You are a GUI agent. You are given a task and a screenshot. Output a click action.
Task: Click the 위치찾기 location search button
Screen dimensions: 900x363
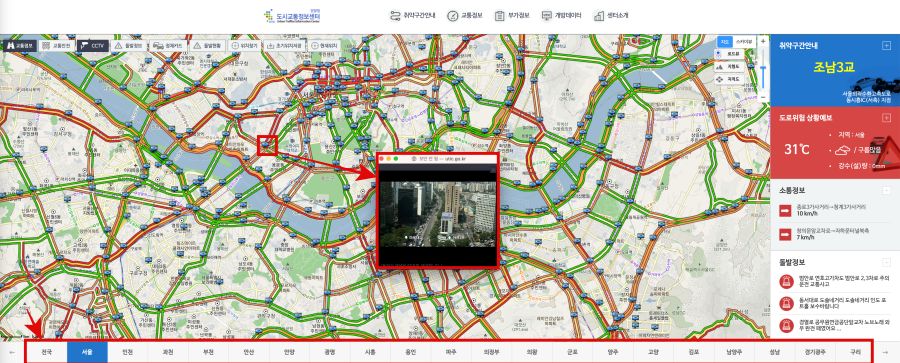[245, 45]
